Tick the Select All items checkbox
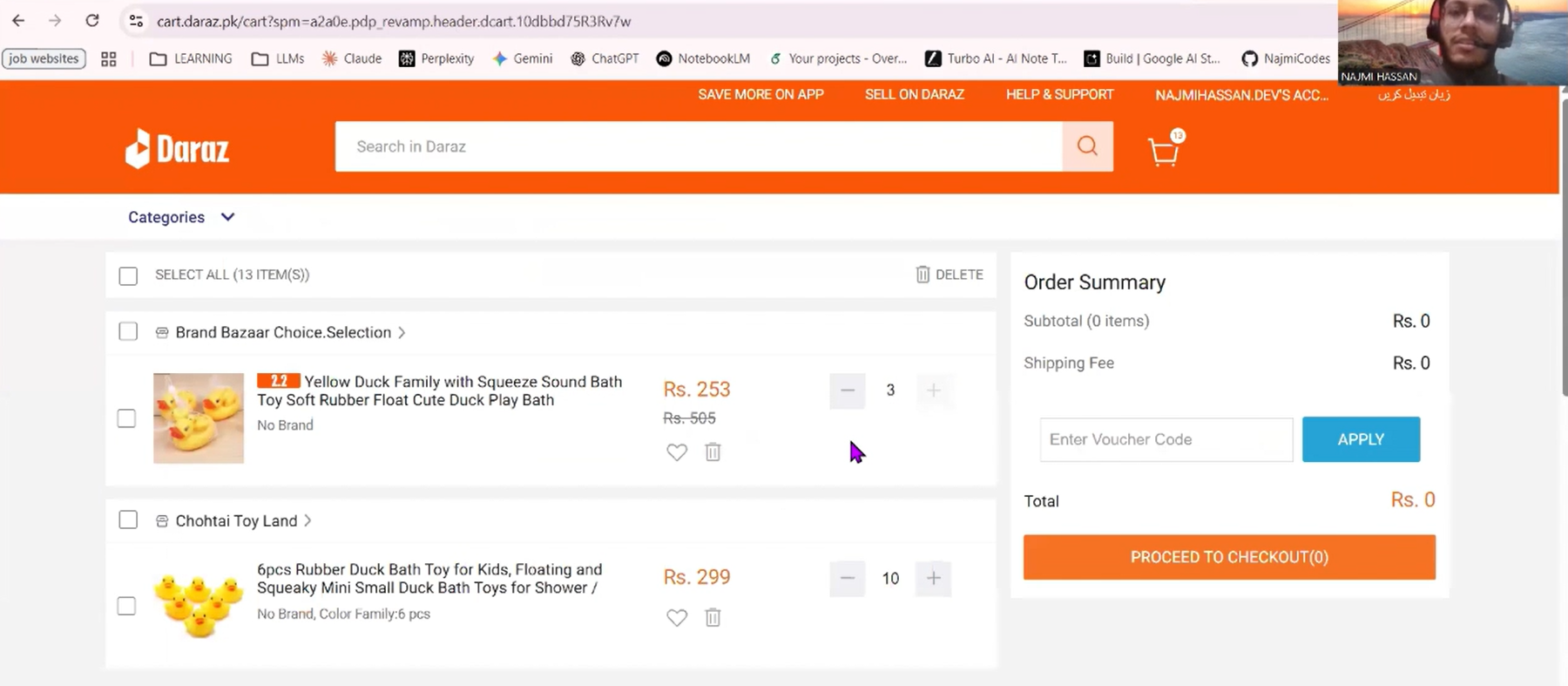Screen dimensions: 1568x686 [x=128, y=276]
